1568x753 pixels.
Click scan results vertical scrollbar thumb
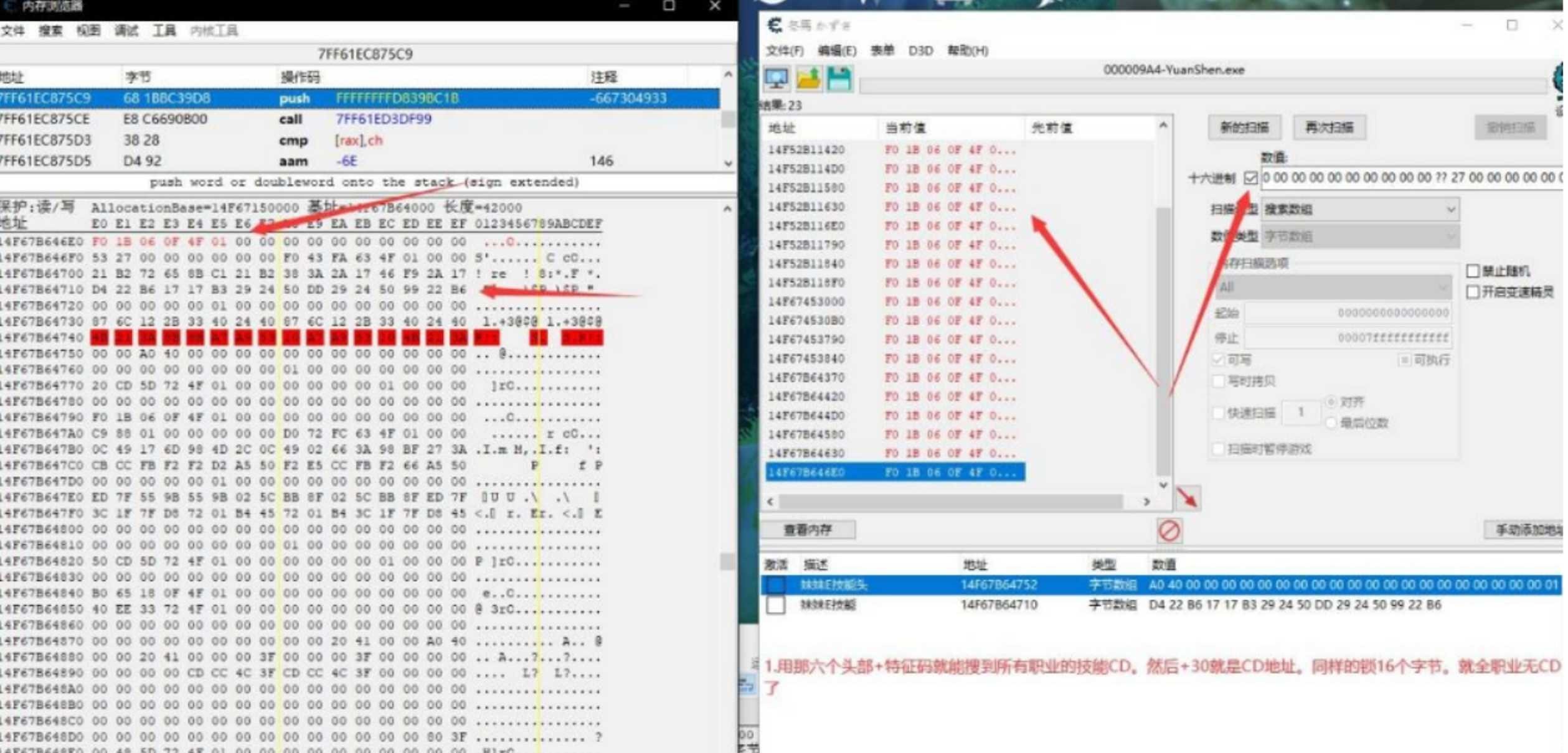(x=1163, y=341)
